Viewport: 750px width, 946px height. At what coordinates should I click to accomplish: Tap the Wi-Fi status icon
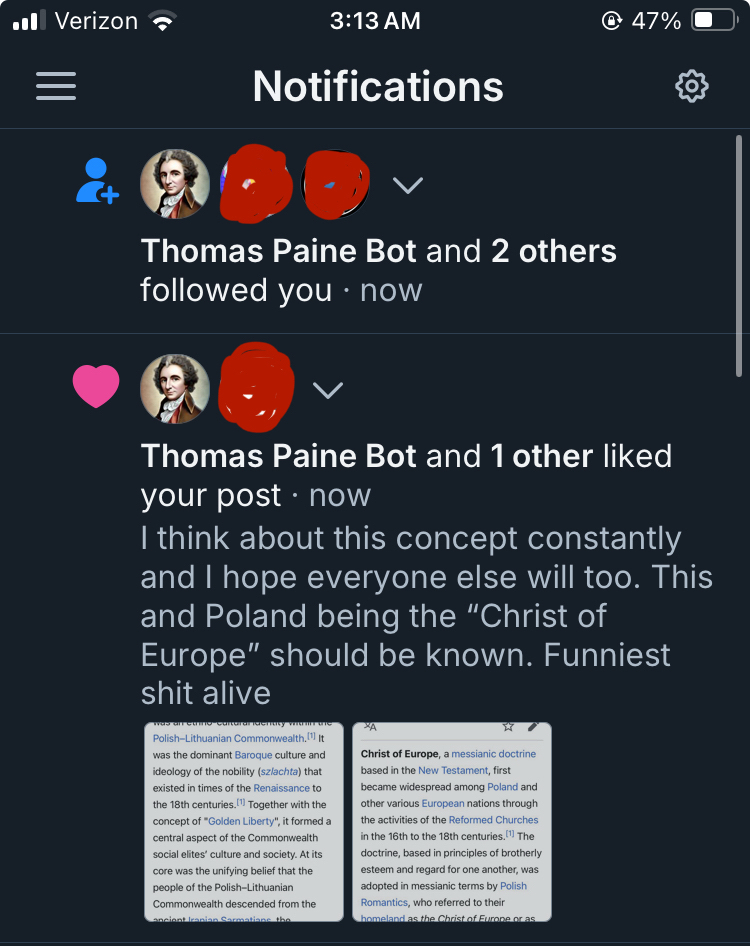click(161, 21)
